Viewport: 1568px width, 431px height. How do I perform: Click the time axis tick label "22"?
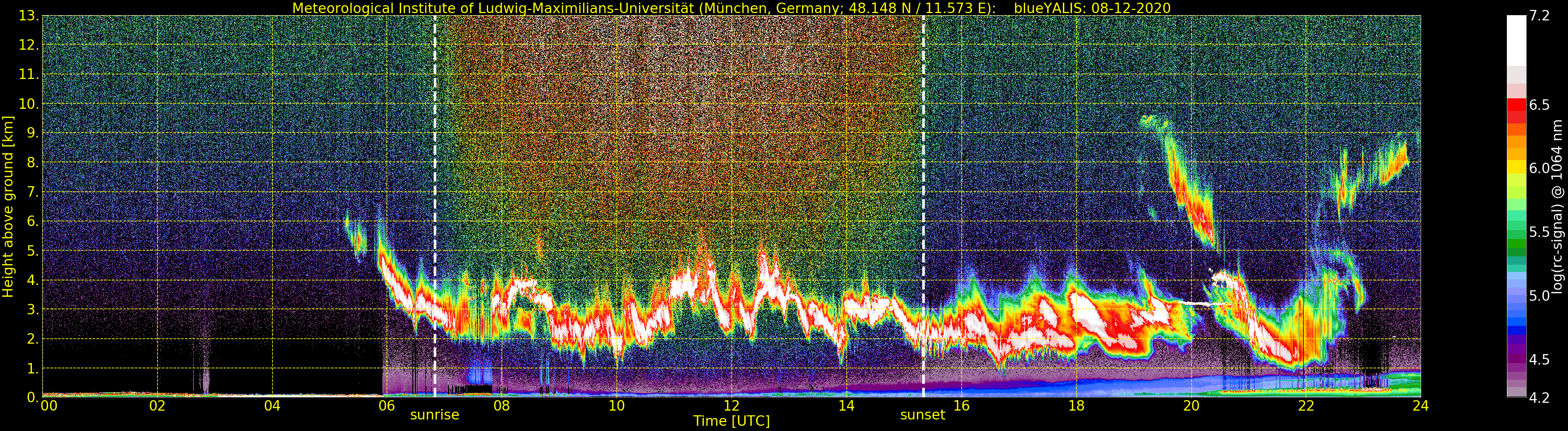[x=1306, y=406]
